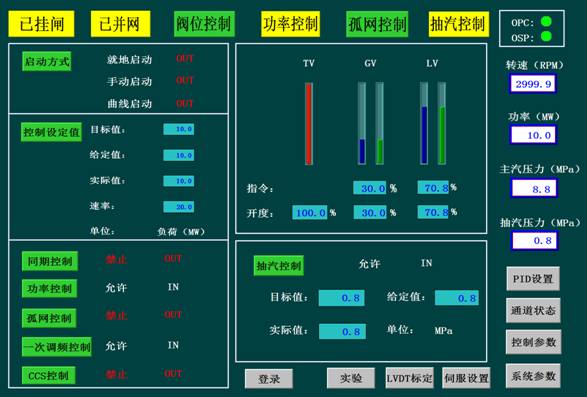
Task: Open the PID设置 page
Action: 533,279
